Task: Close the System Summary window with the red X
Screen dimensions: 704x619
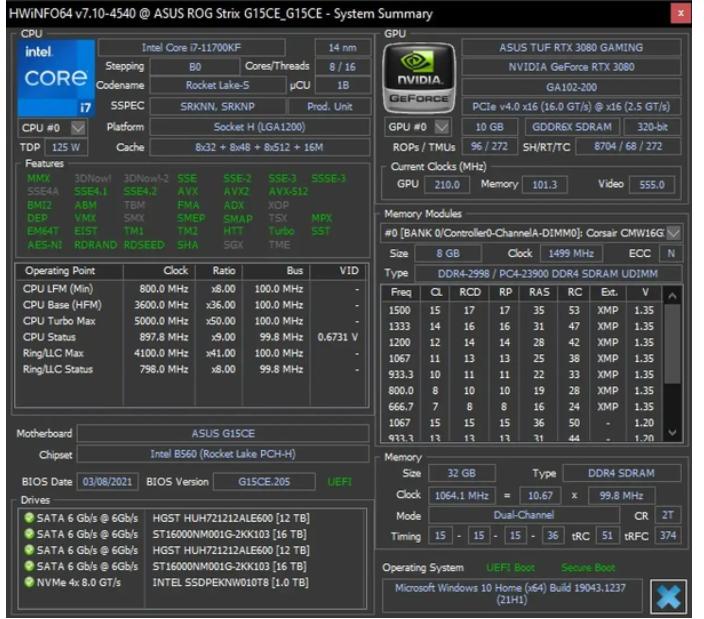Action: coord(681,13)
